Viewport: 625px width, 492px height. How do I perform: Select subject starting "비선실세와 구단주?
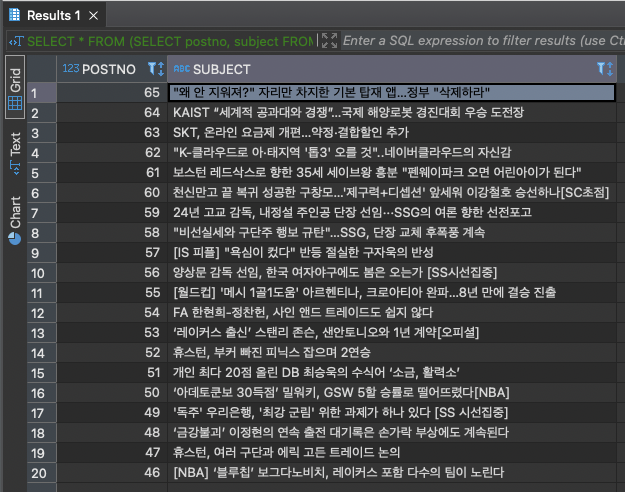click(392, 232)
